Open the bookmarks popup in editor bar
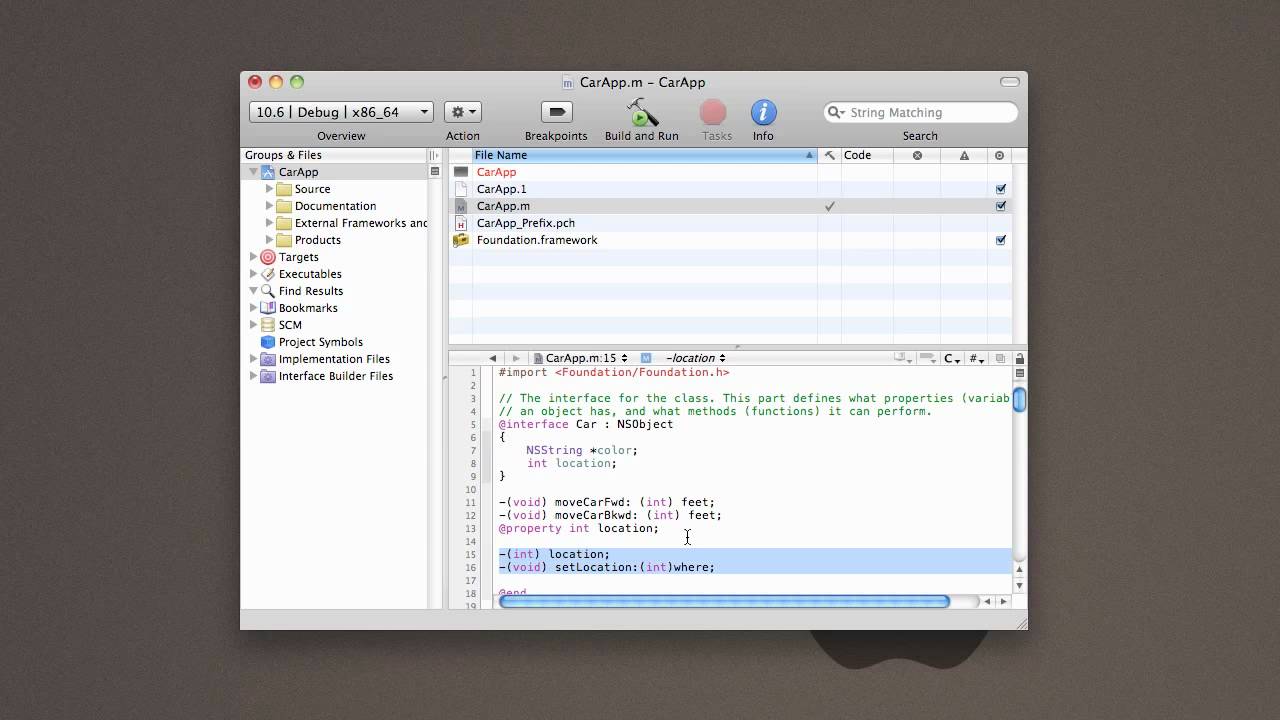Screen dimensions: 1280x720 (x=903, y=358)
